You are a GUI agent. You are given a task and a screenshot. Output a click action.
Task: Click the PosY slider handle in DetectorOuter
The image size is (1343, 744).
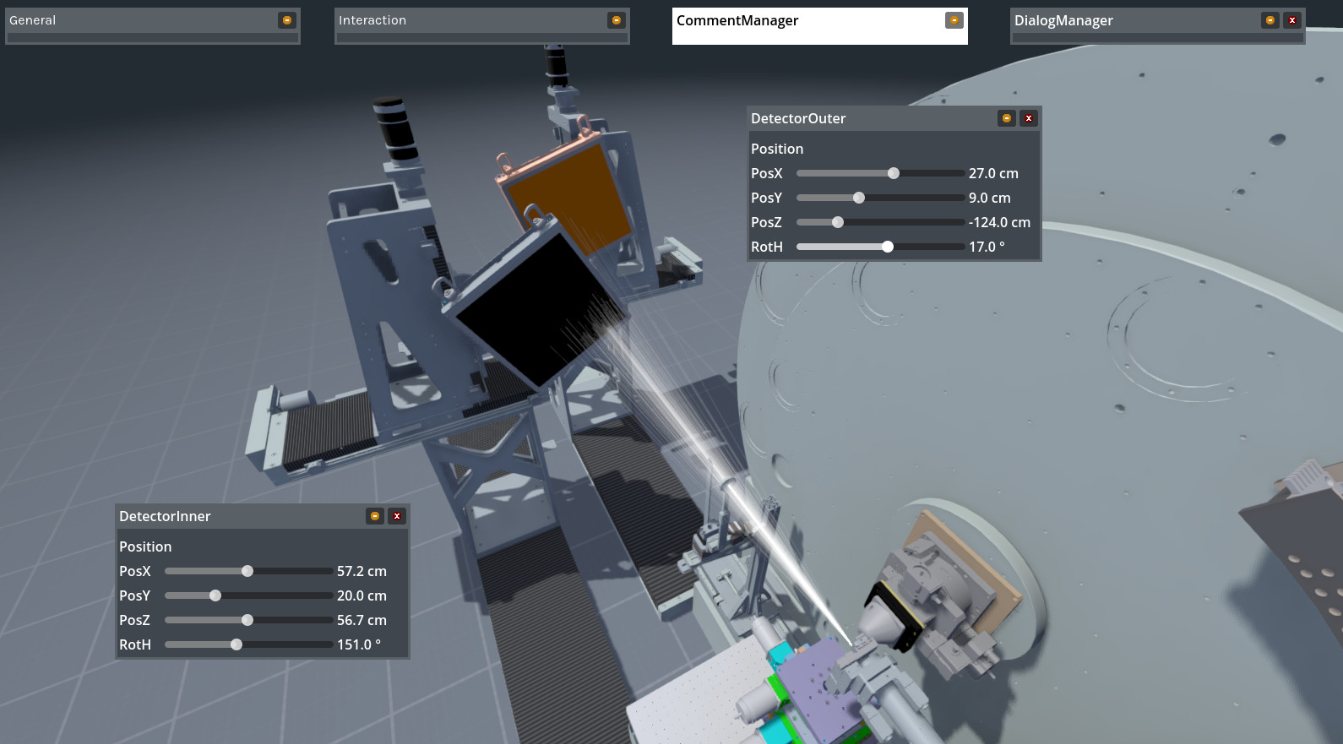[858, 198]
